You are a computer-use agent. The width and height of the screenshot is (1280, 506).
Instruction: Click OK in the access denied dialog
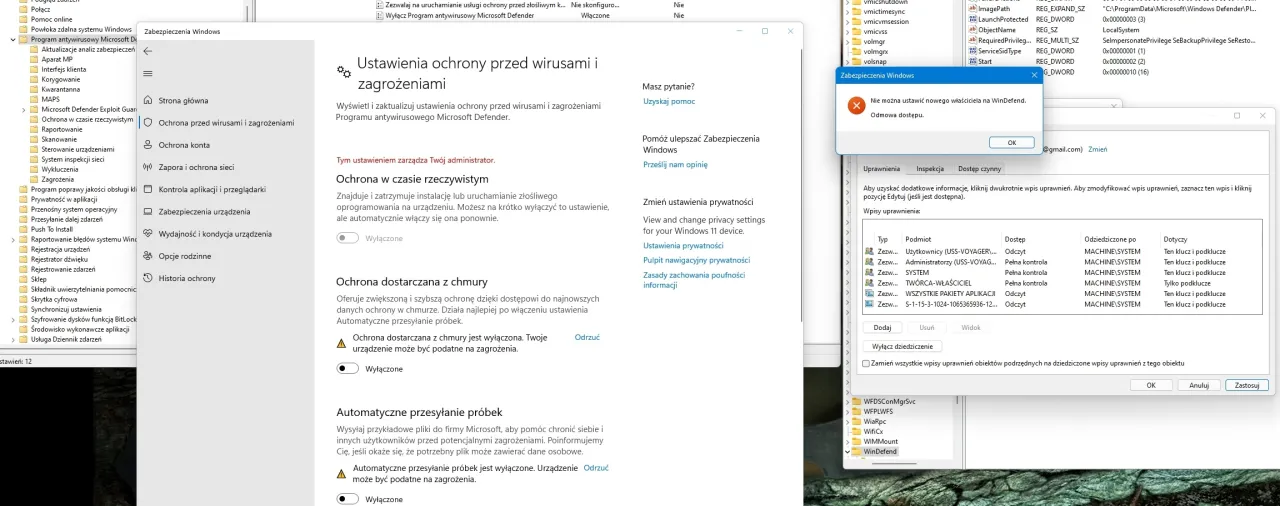click(1011, 143)
